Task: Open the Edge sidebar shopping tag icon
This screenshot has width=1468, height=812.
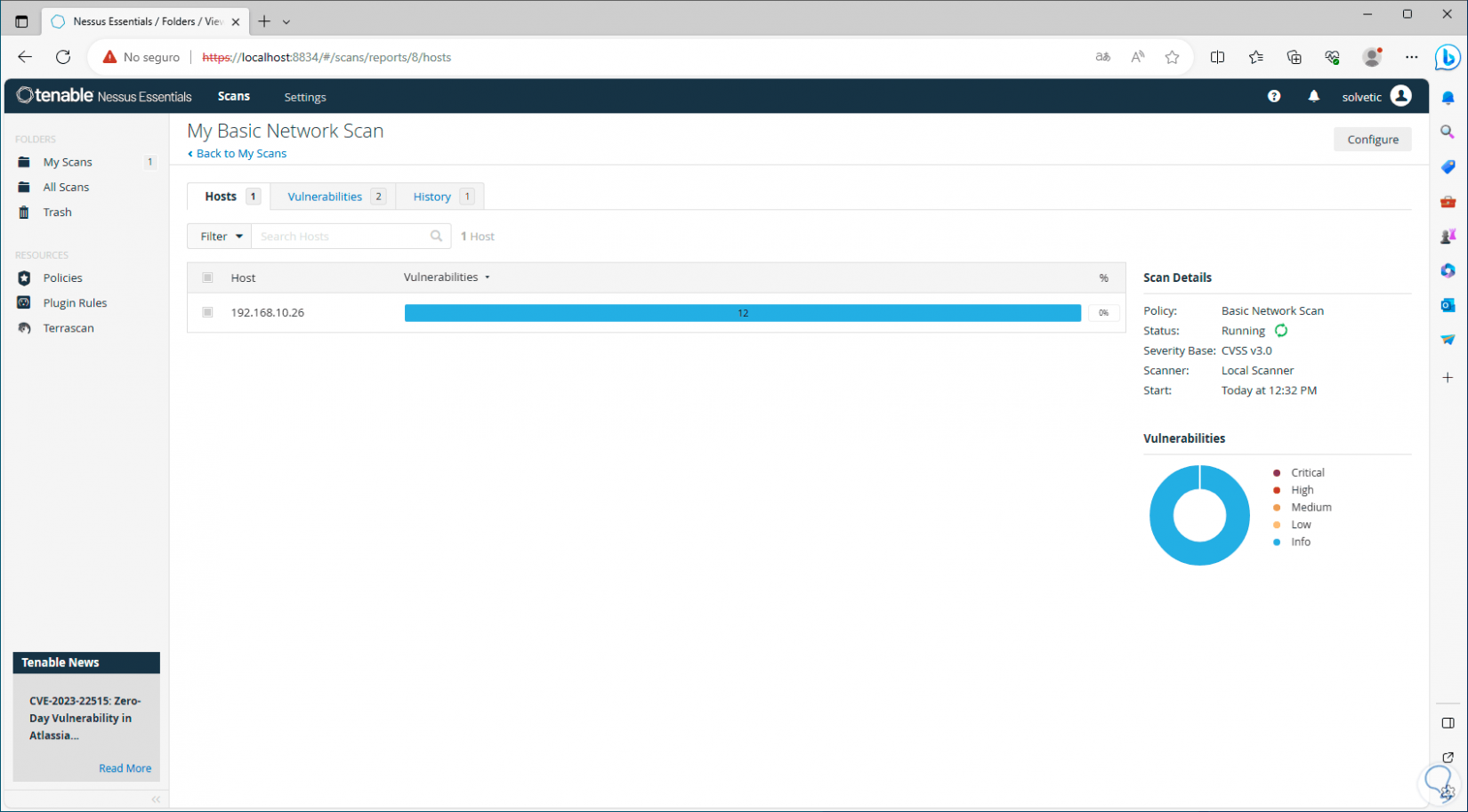Action: tap(1448, 166)
